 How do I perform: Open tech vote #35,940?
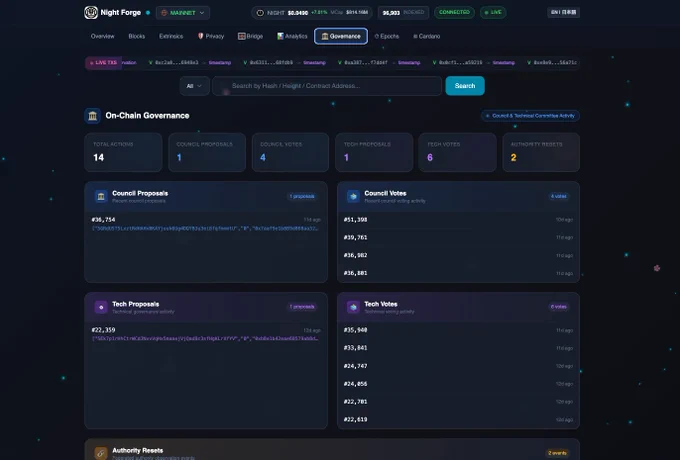[458, 330]
